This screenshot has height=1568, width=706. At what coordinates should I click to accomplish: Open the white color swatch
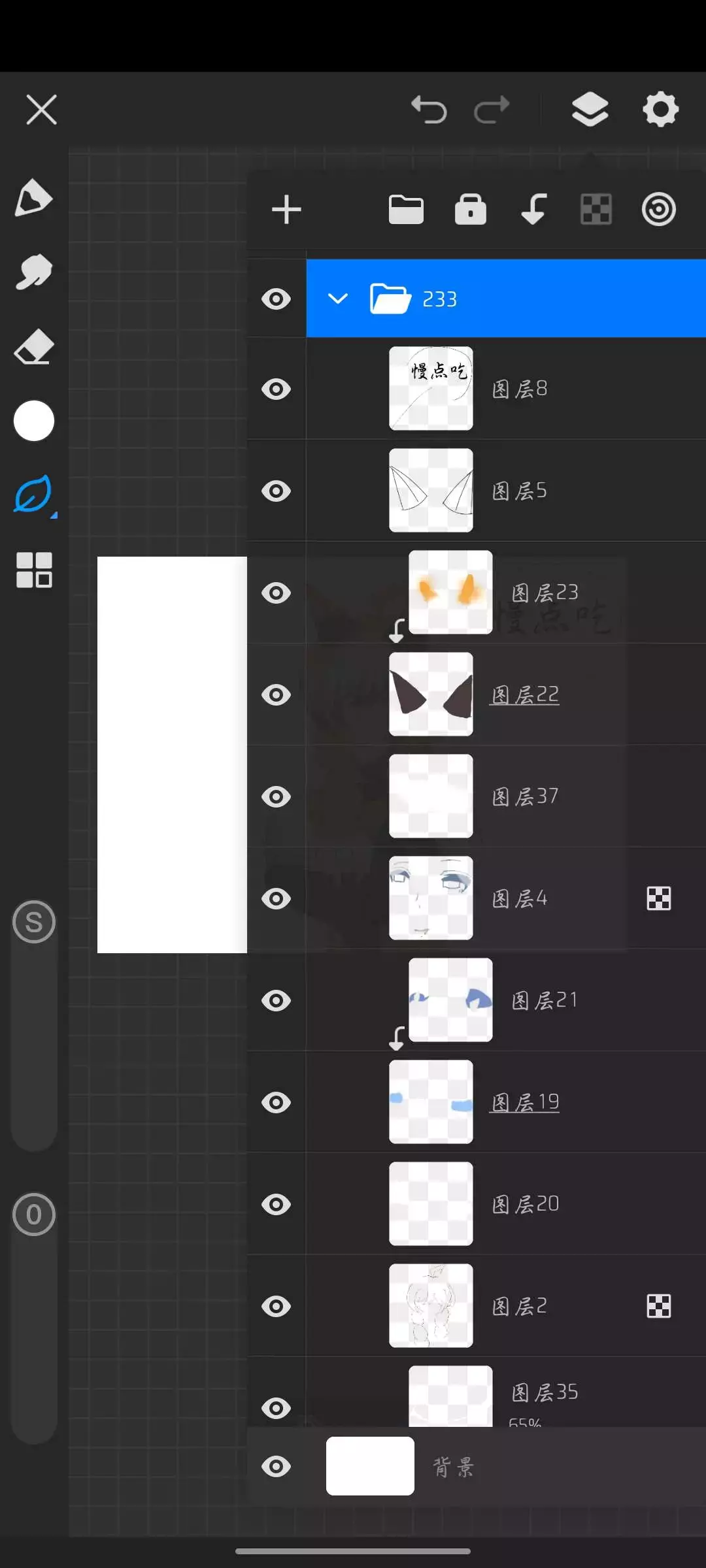(33, 421)
